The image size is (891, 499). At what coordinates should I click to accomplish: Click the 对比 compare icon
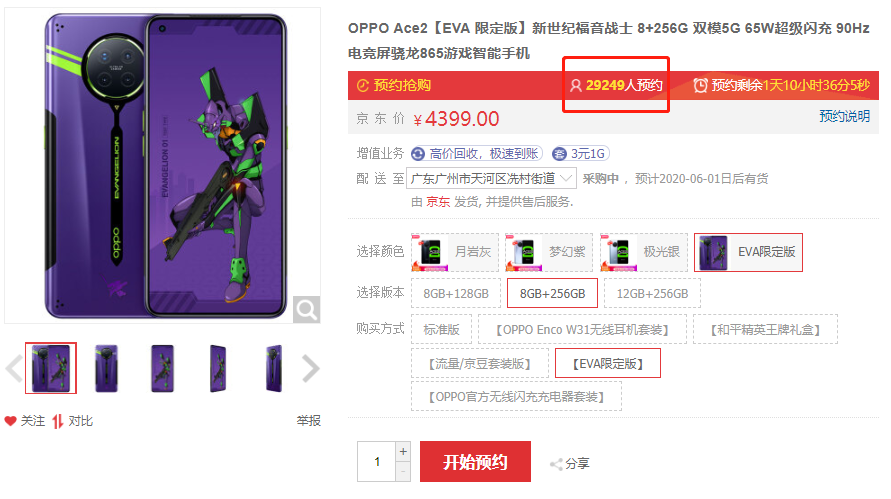pos(57,421)
